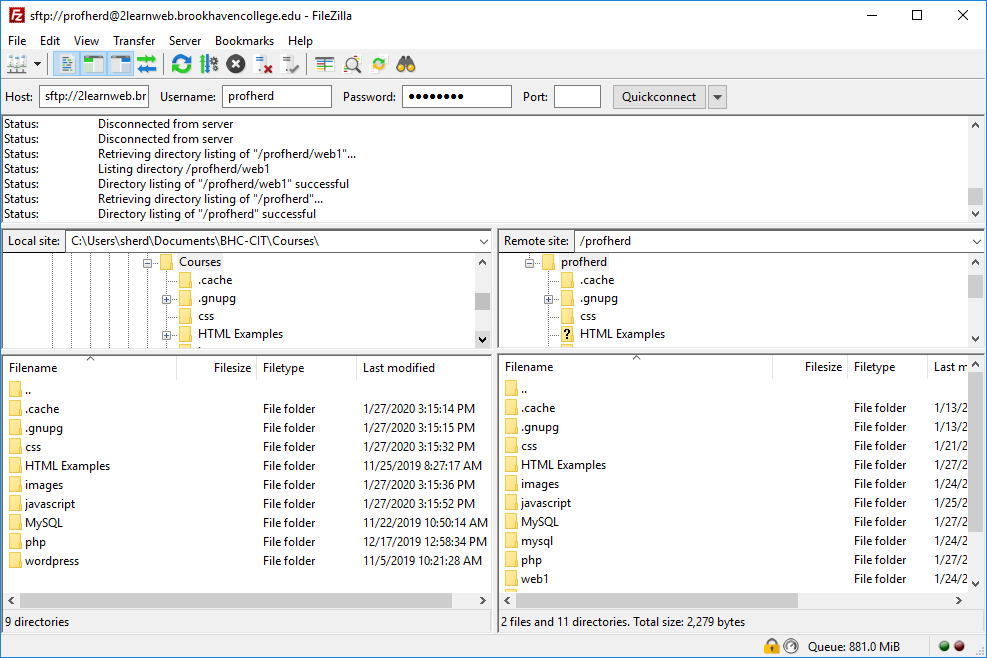
Task: Collapse the local Courses tree node
Action: pos(147,263)
